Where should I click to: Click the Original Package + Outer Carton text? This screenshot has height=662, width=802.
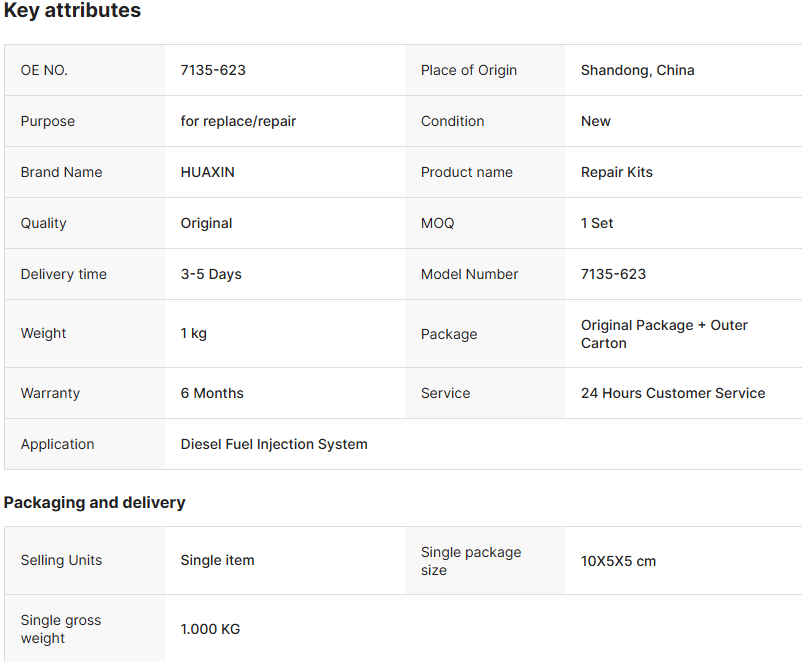coord(664,334)
